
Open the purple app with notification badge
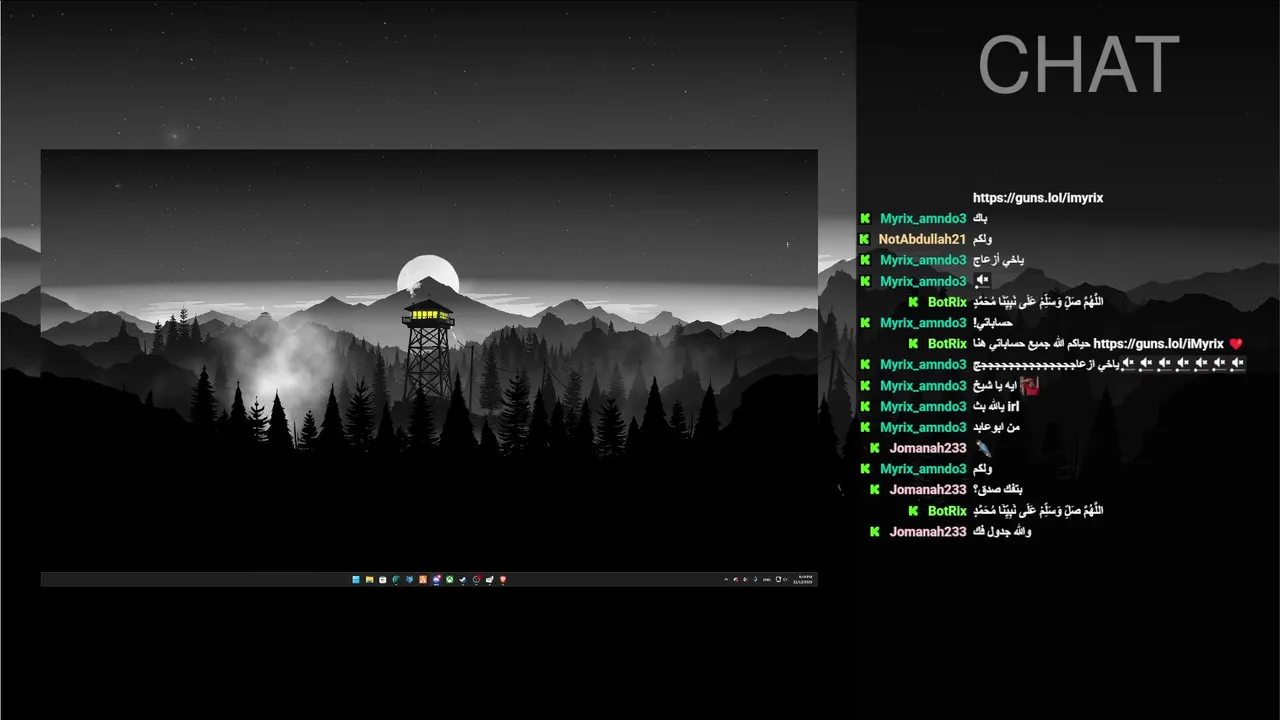436,579
